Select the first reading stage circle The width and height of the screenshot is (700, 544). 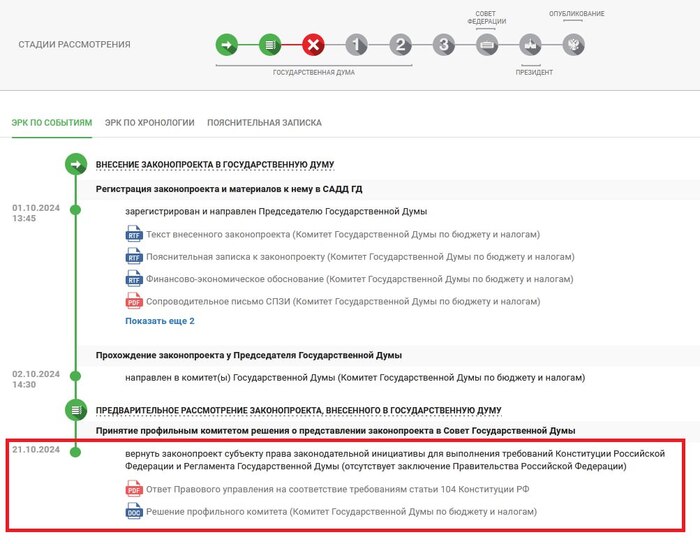[x=357, y=45]
